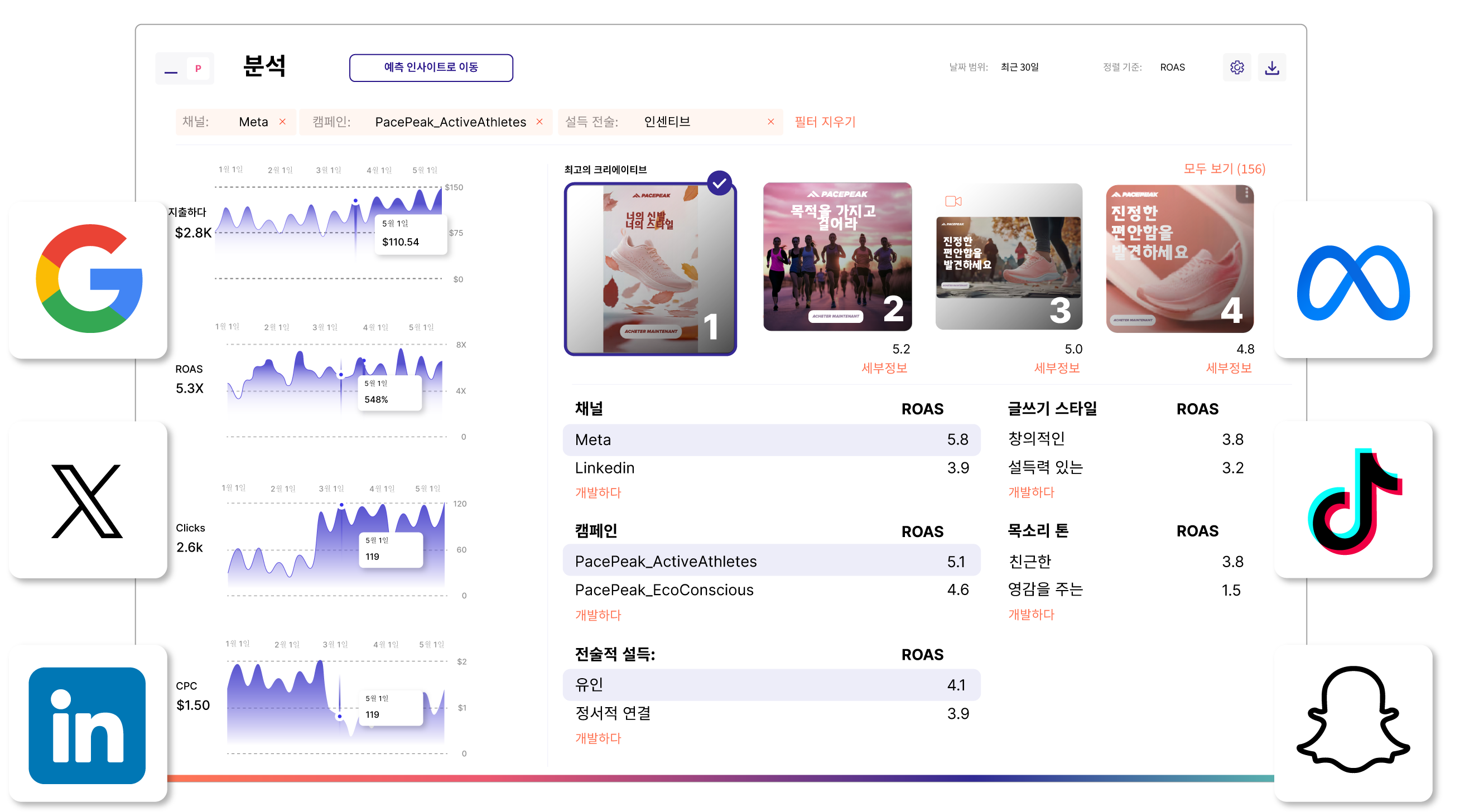Image resolution: width=1474 pixels, height=812 pixels.
Task: Click the Snapchat ghost tile
Action: coord(1353,722)
